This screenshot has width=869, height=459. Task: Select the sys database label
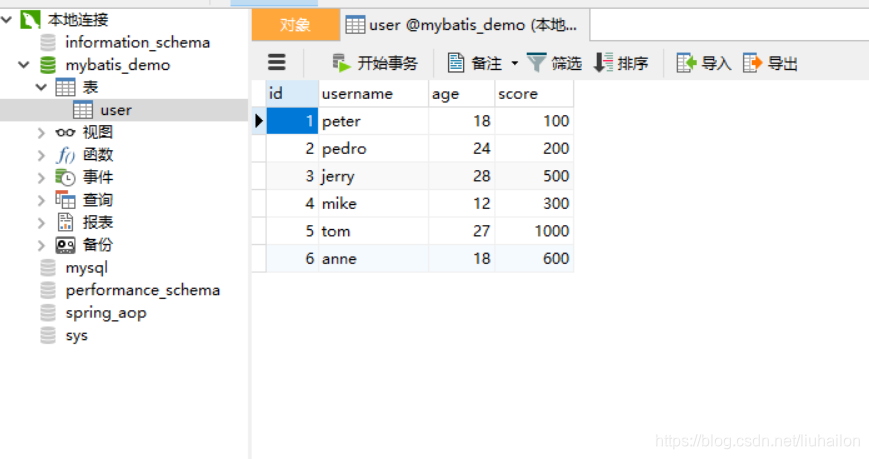pyautogui.click(x=76, y=336)
